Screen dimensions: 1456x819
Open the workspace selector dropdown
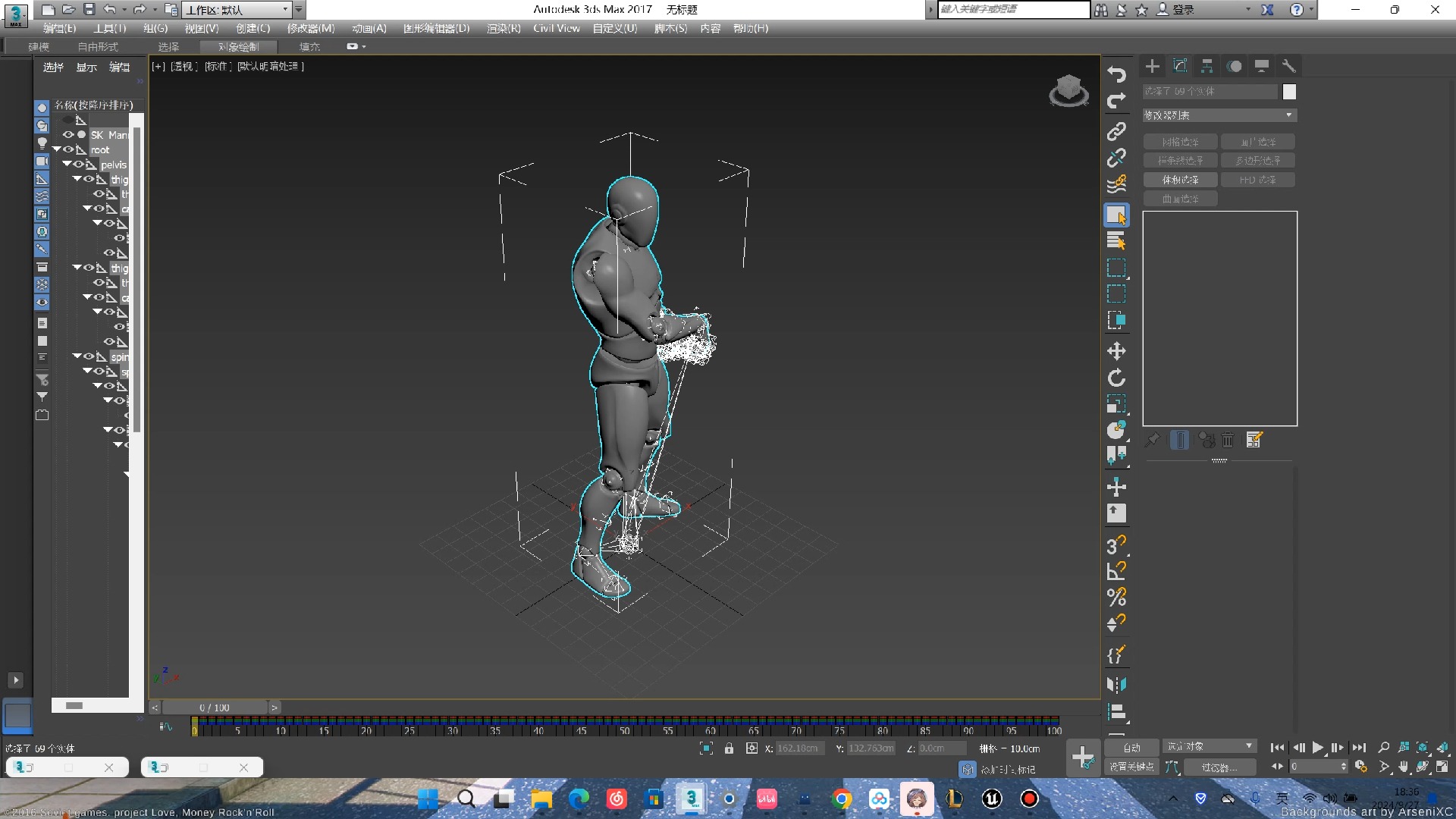click(285, 10)
